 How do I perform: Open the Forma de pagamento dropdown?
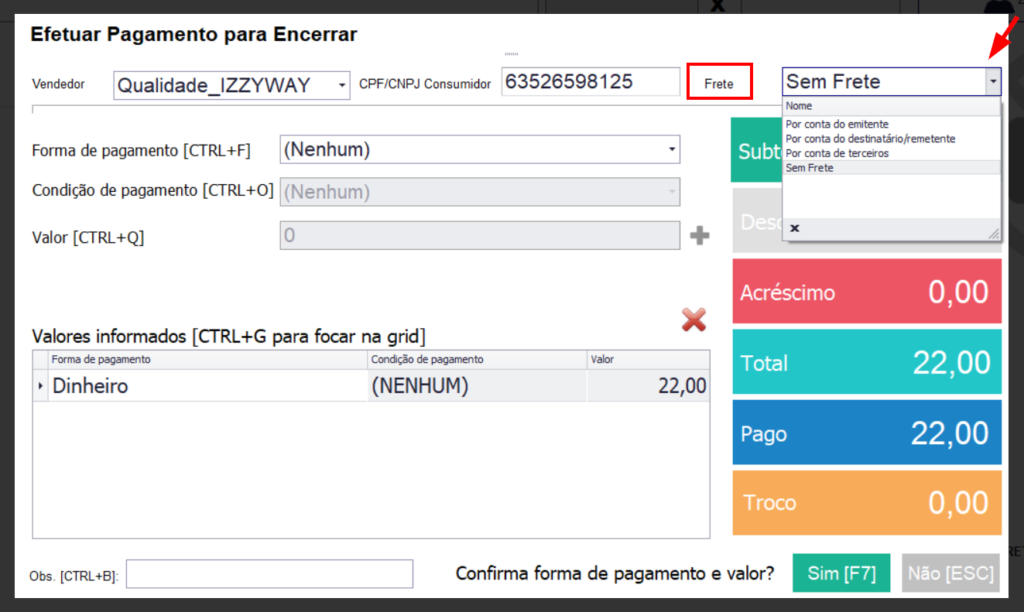(x=671, y=150)
